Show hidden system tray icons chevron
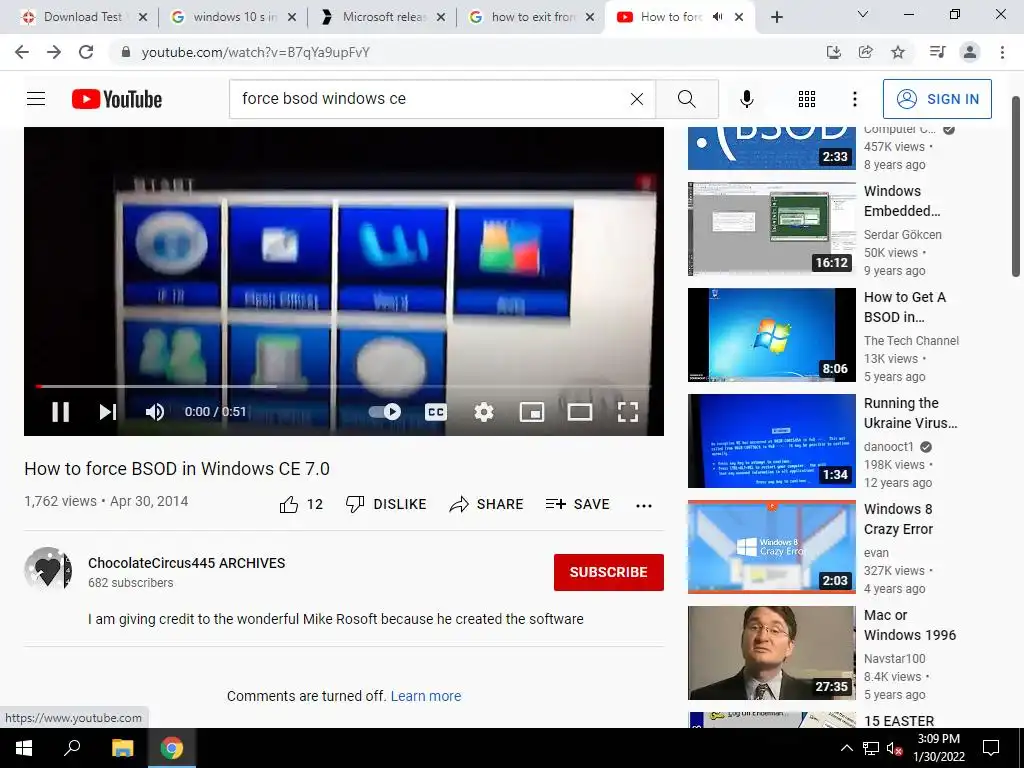This screenshot has height=768, width=1024. 846,748
